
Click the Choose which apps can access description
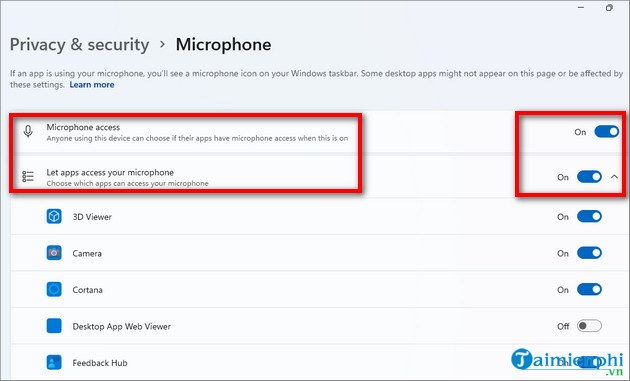point(127,184)
